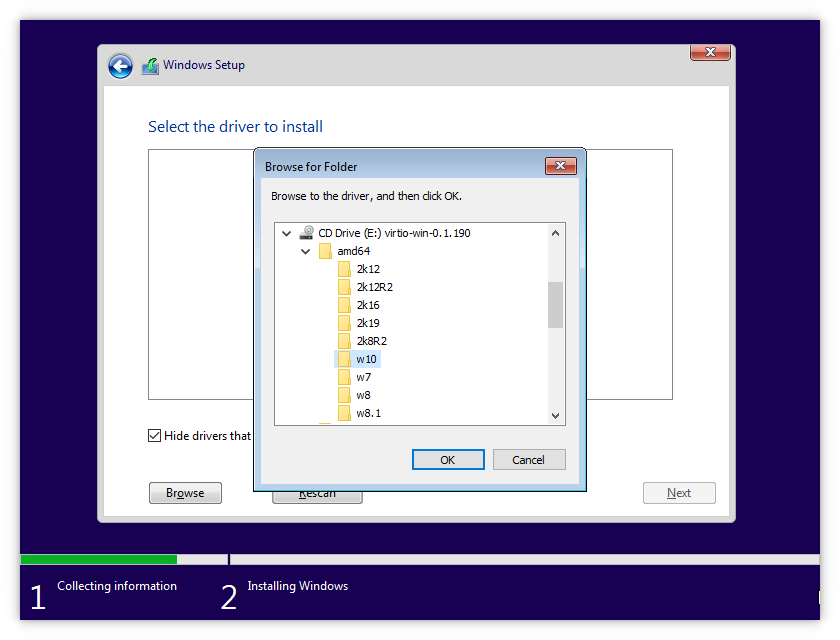Click the folder tree scrollbar thumb
The width and height of the screenshot is (840, 640).
coord(556,304)
